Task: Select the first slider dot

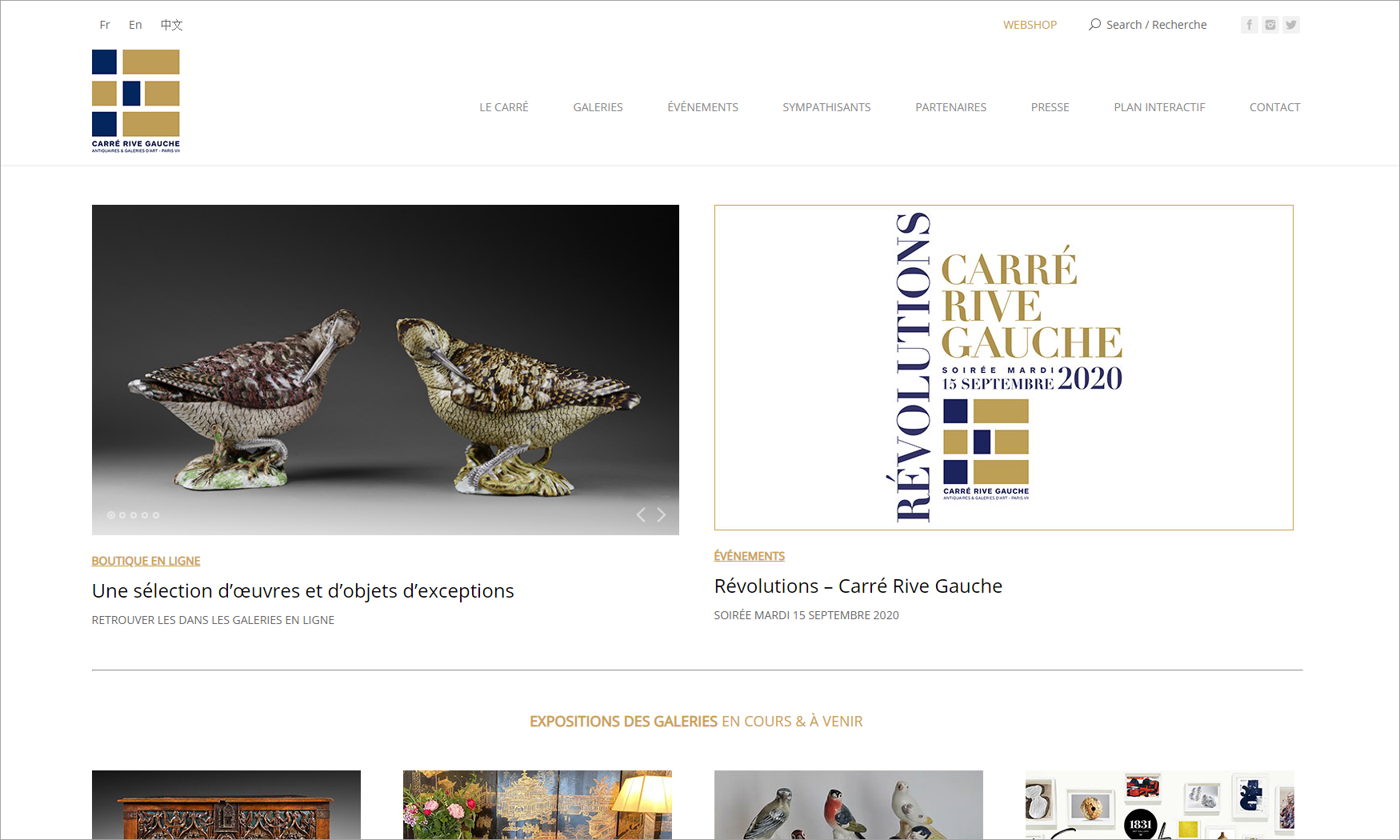Action: point(111,515)
